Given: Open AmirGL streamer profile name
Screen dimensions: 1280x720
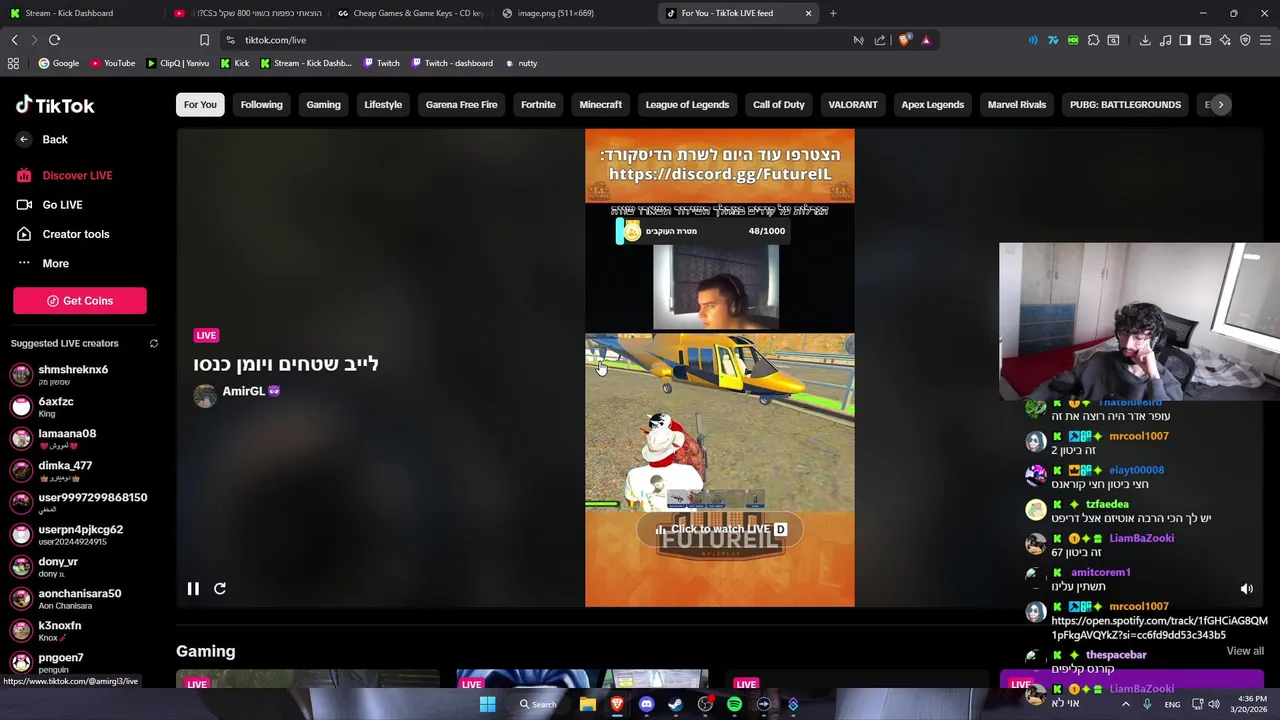Looking at the screenshot, I should [x=243, y=391].
